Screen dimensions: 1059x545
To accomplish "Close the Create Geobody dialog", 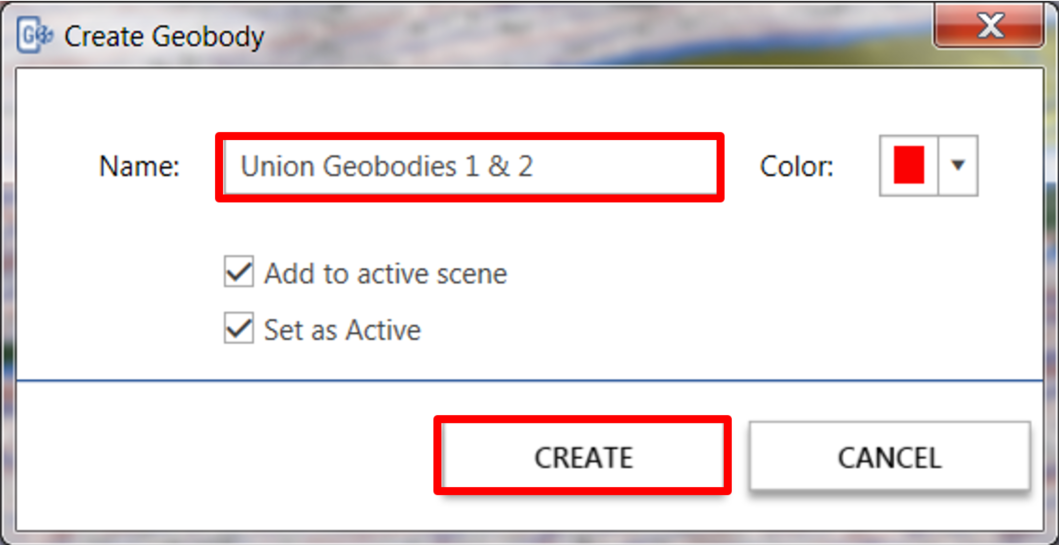I will click(x=991, y=27).
